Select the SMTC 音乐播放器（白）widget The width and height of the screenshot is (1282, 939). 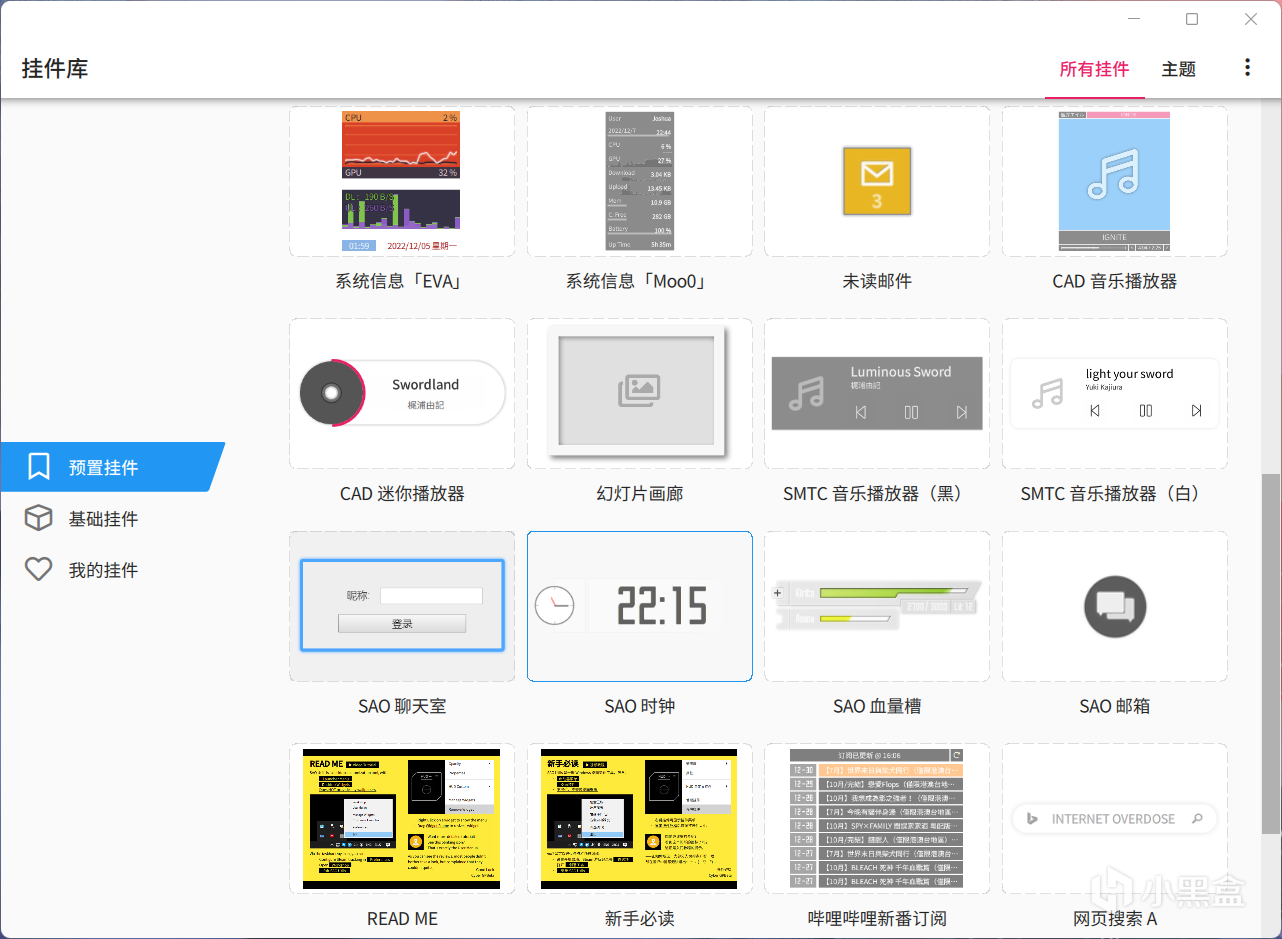(x=1114, y=393)
